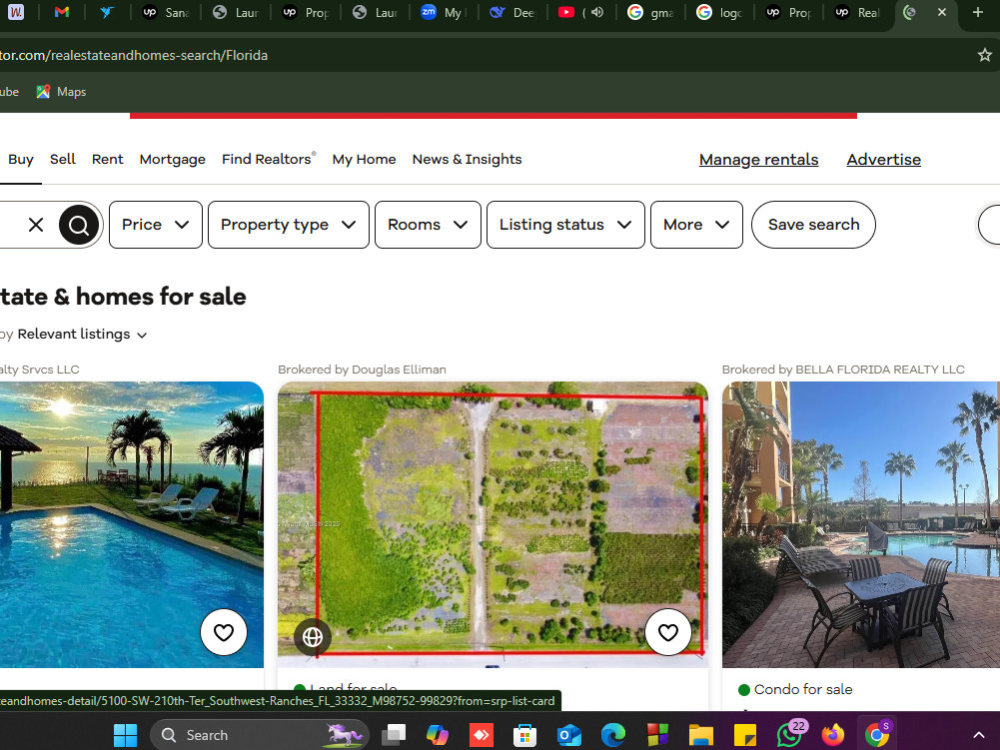Switch to the purple W. tab
1000x750 pixels.
(16, 12)
